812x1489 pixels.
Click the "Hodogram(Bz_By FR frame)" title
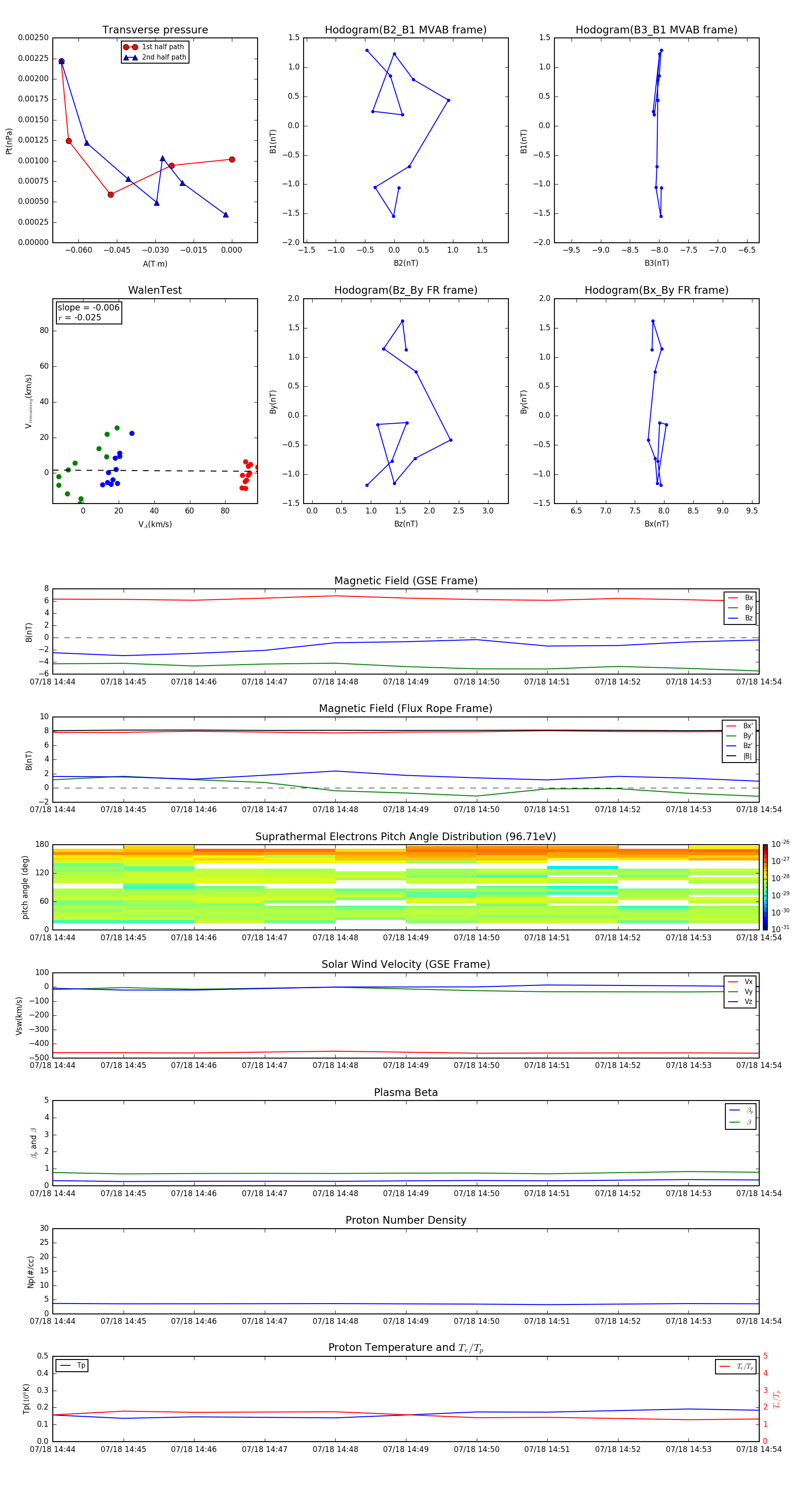406,290
